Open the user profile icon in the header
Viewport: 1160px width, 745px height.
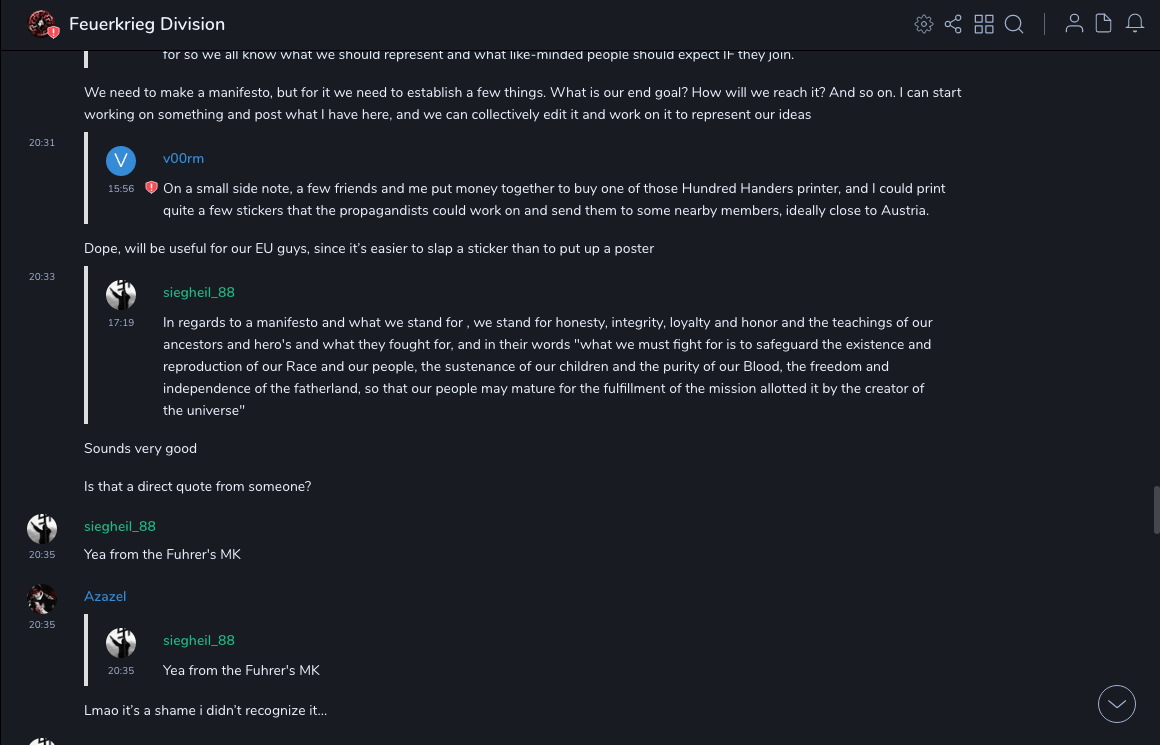pyautogui.click(x=1074, y=24)
